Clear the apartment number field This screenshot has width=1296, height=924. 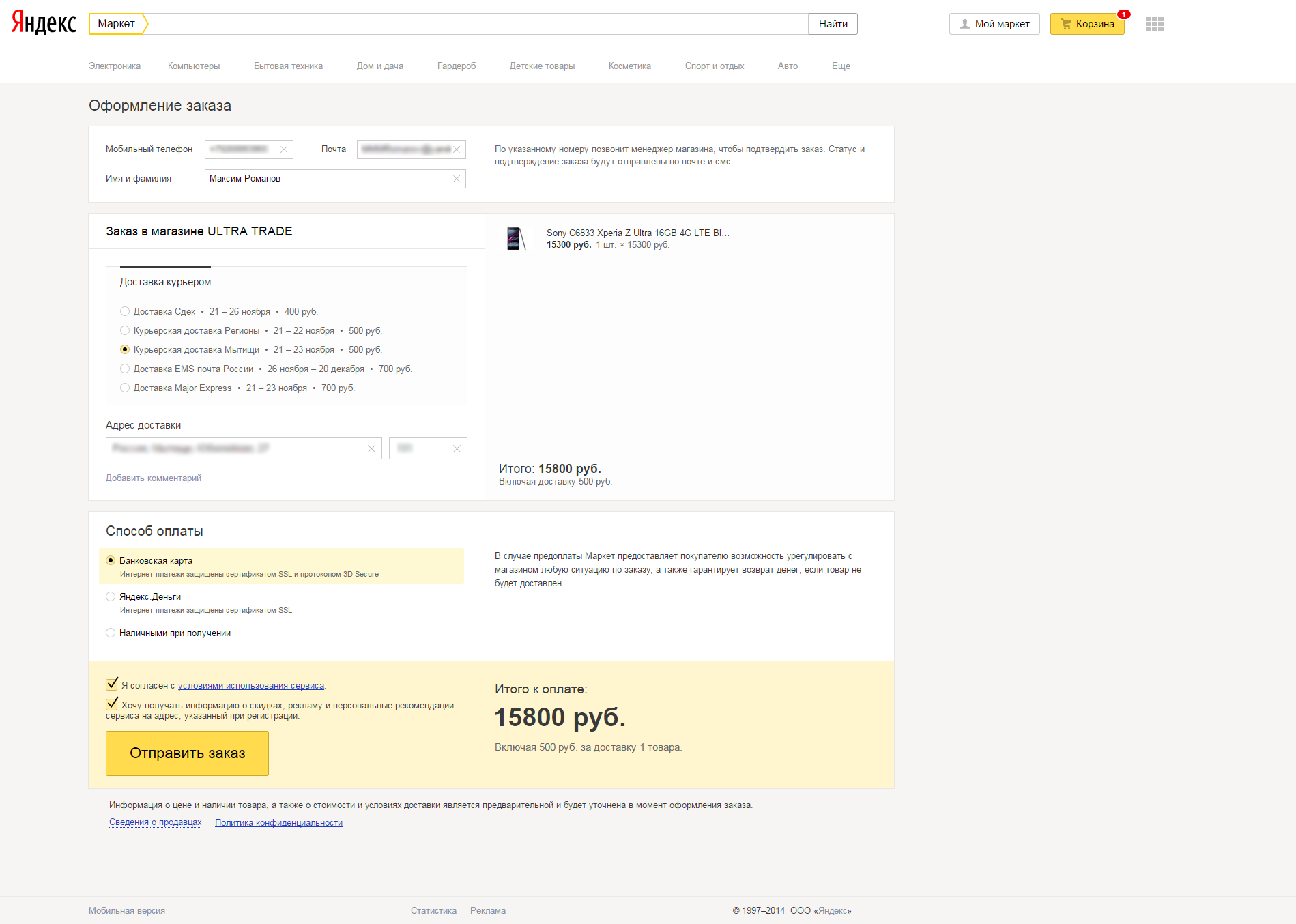pyautogui.click(x=457, y=448)
